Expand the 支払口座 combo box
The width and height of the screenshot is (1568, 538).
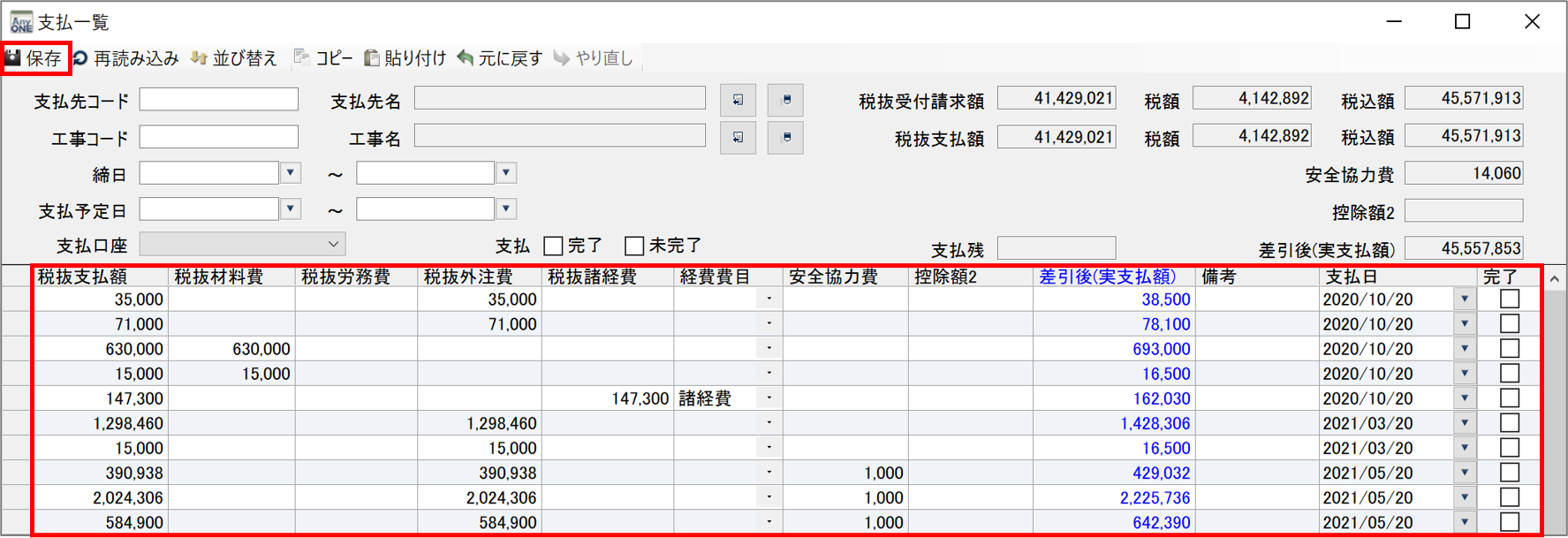click(333, 244)
